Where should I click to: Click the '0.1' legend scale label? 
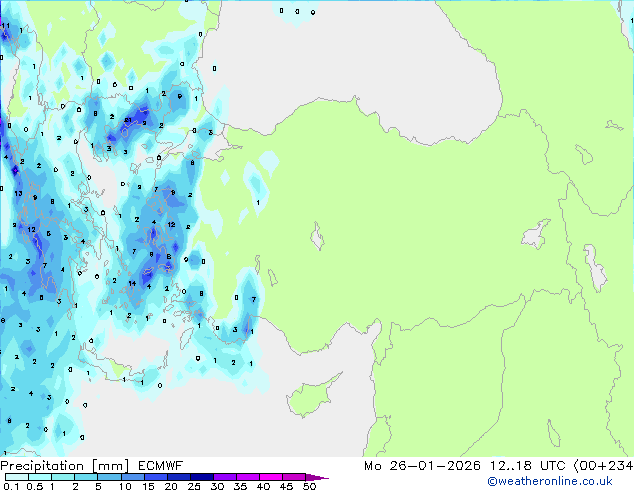[x=11, y=486]
